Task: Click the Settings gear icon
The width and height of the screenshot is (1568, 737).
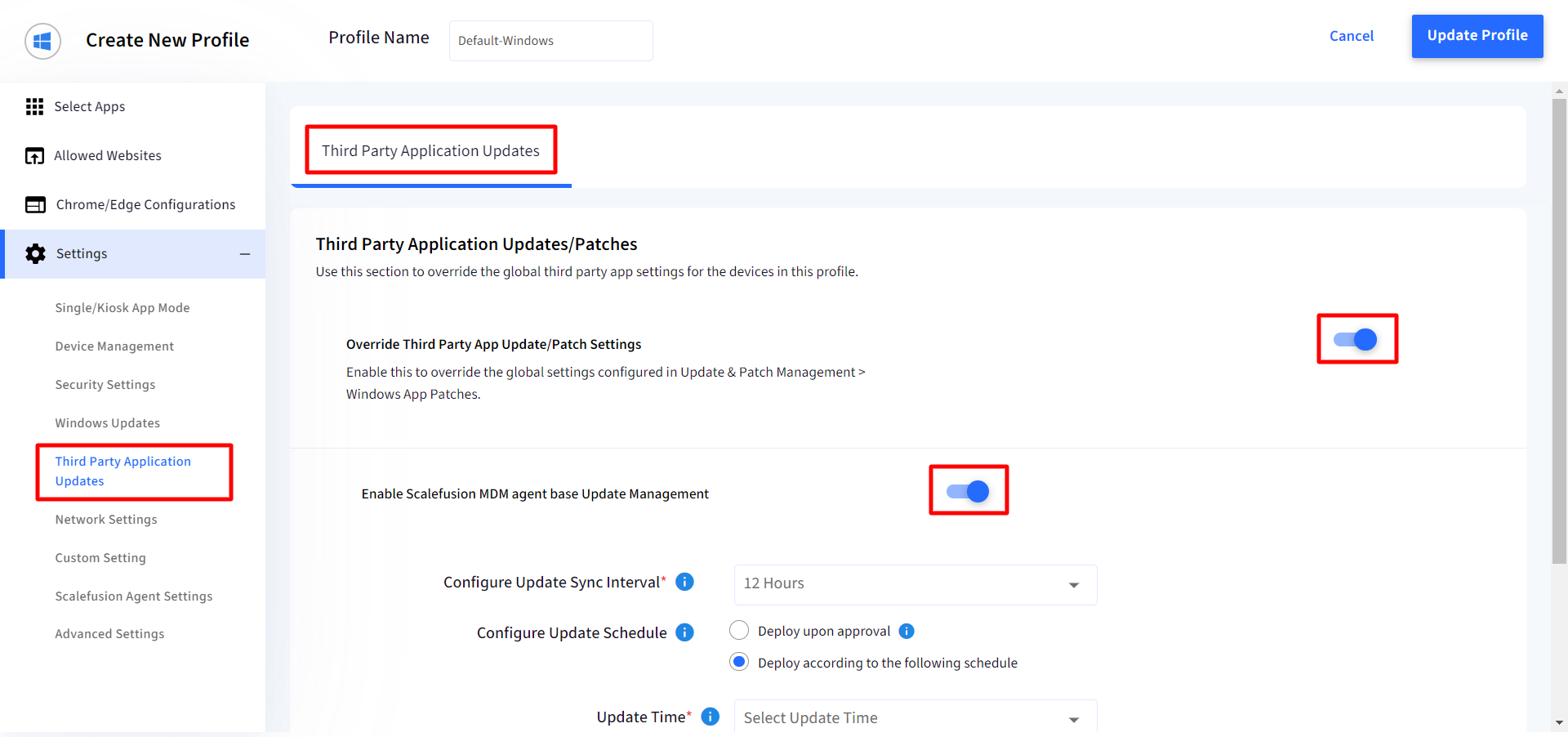Action: (35, 254)
